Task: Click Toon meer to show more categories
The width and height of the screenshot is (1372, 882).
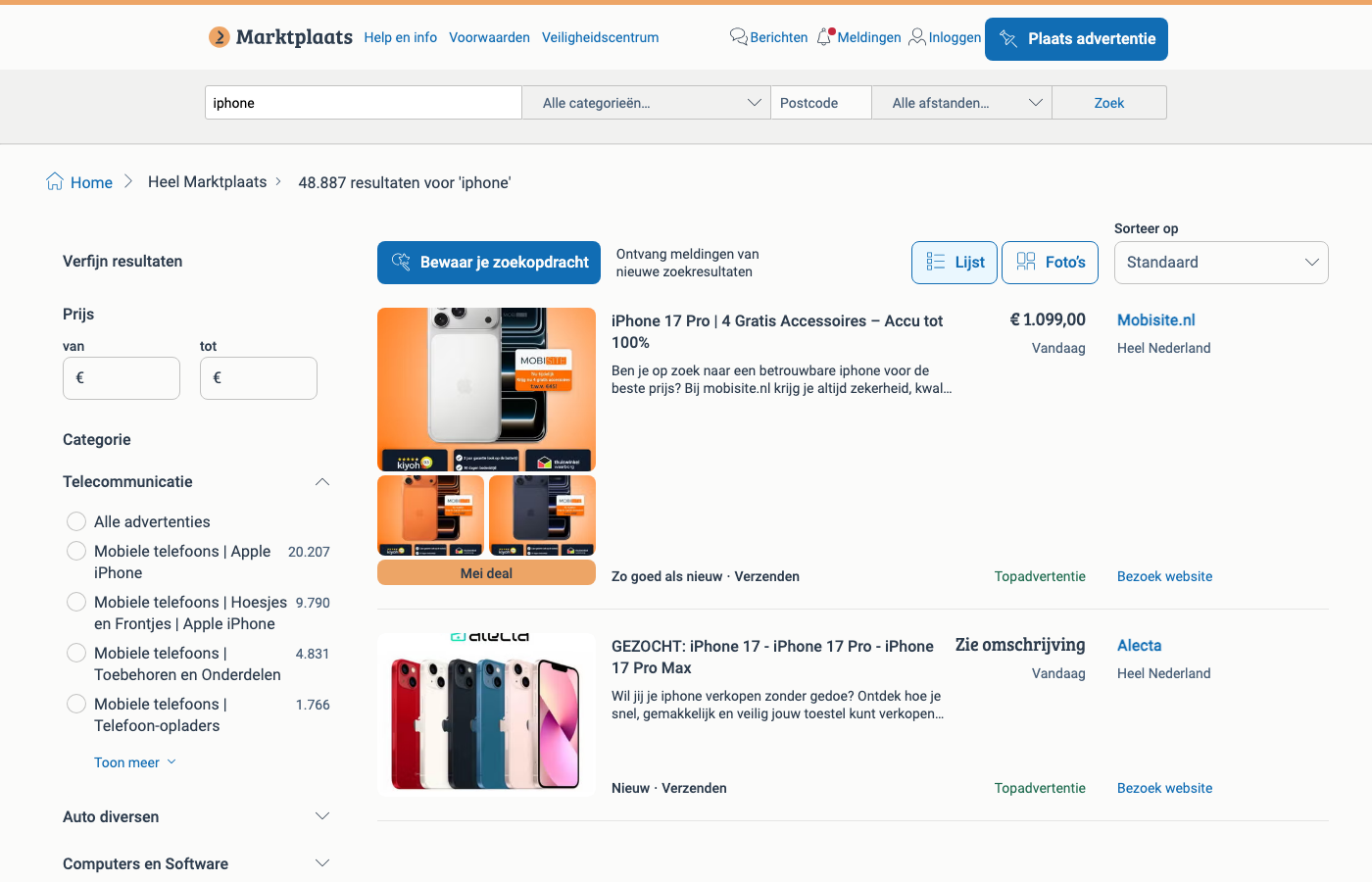Action: coord(135,762)
